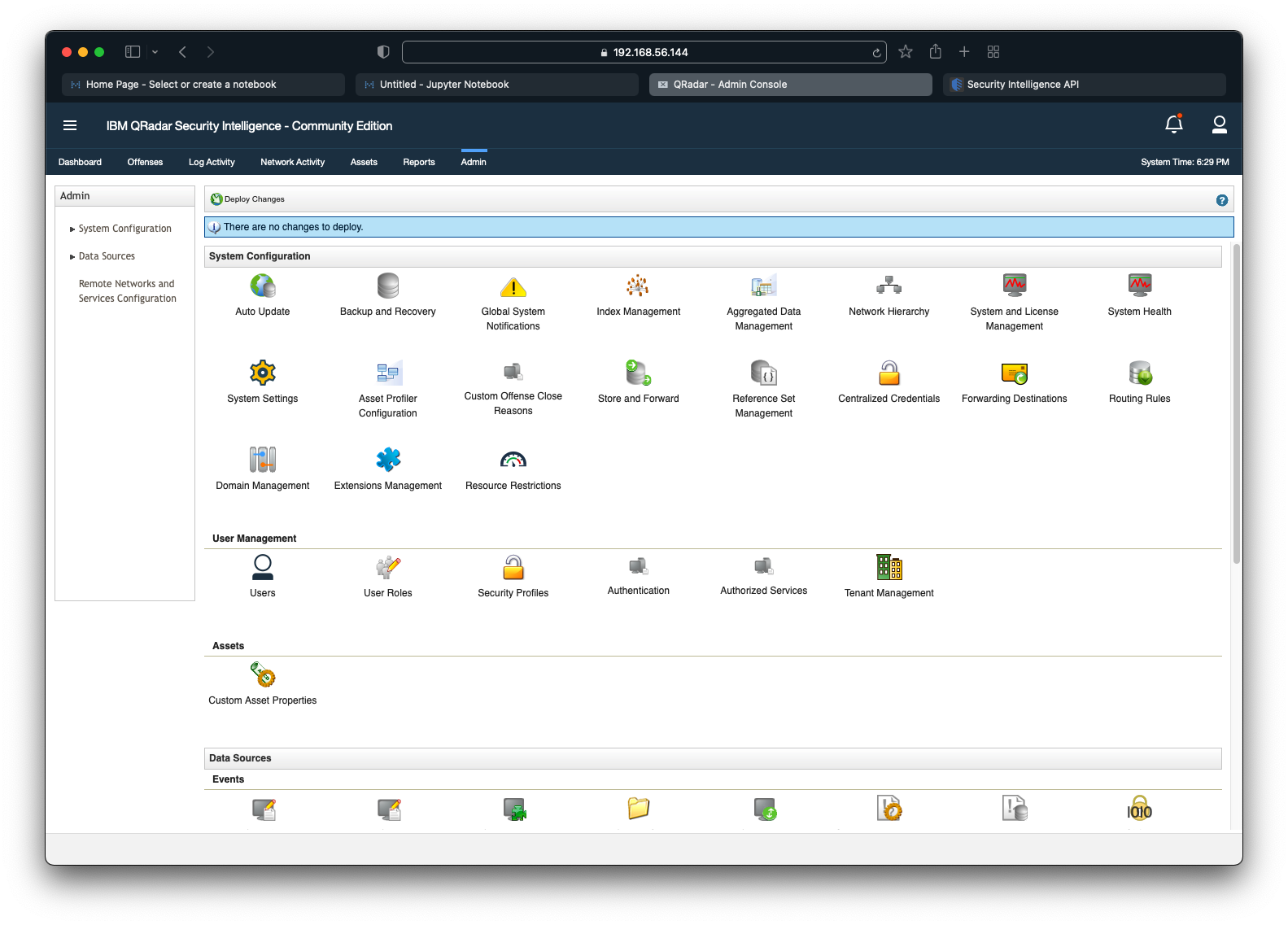Open Centralized Credentials

(x=889, y=373)
